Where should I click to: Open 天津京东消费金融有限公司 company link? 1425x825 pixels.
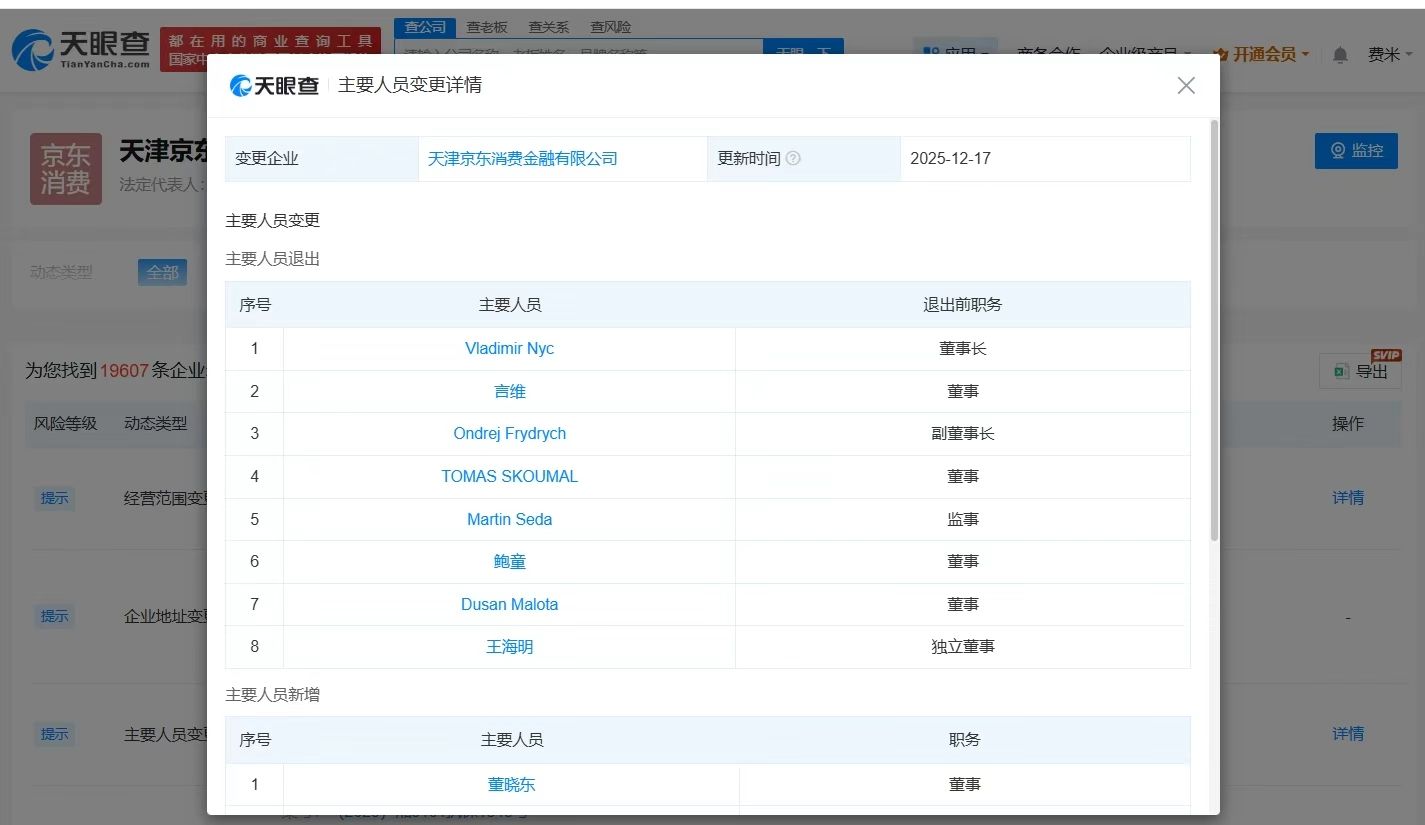coord(522,159)
